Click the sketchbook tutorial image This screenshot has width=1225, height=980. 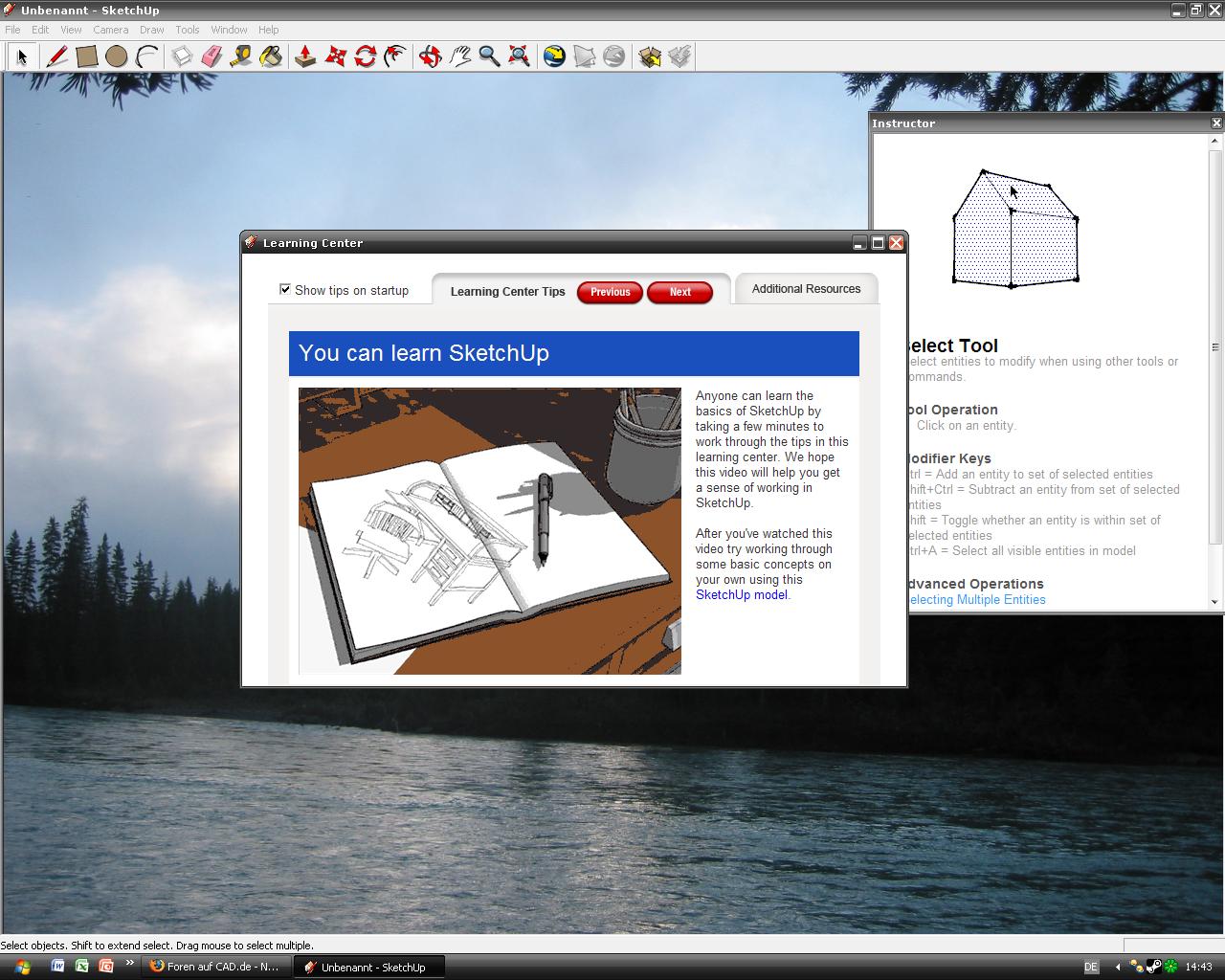pos(490,530)
